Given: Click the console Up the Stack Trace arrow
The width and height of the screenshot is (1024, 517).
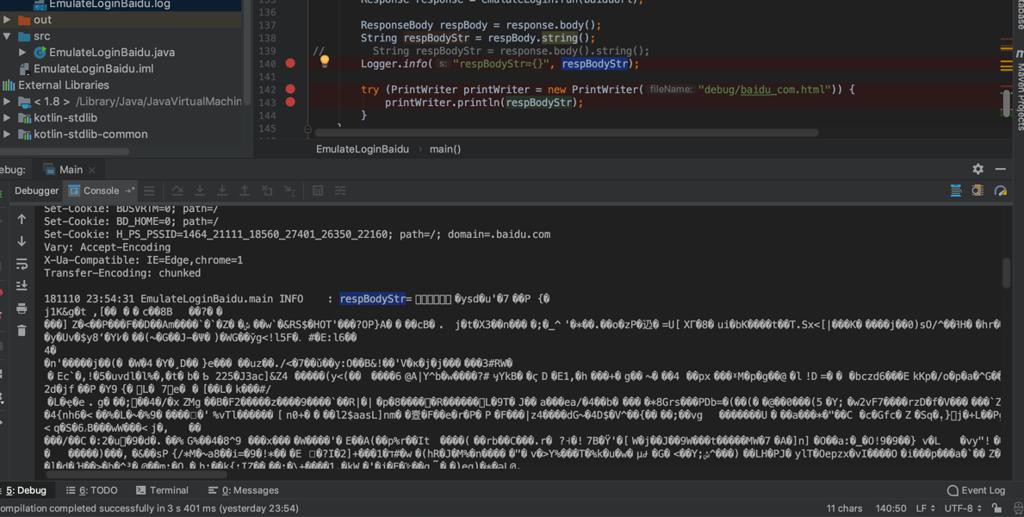Looking at the screenshot, I should [22, 219].
